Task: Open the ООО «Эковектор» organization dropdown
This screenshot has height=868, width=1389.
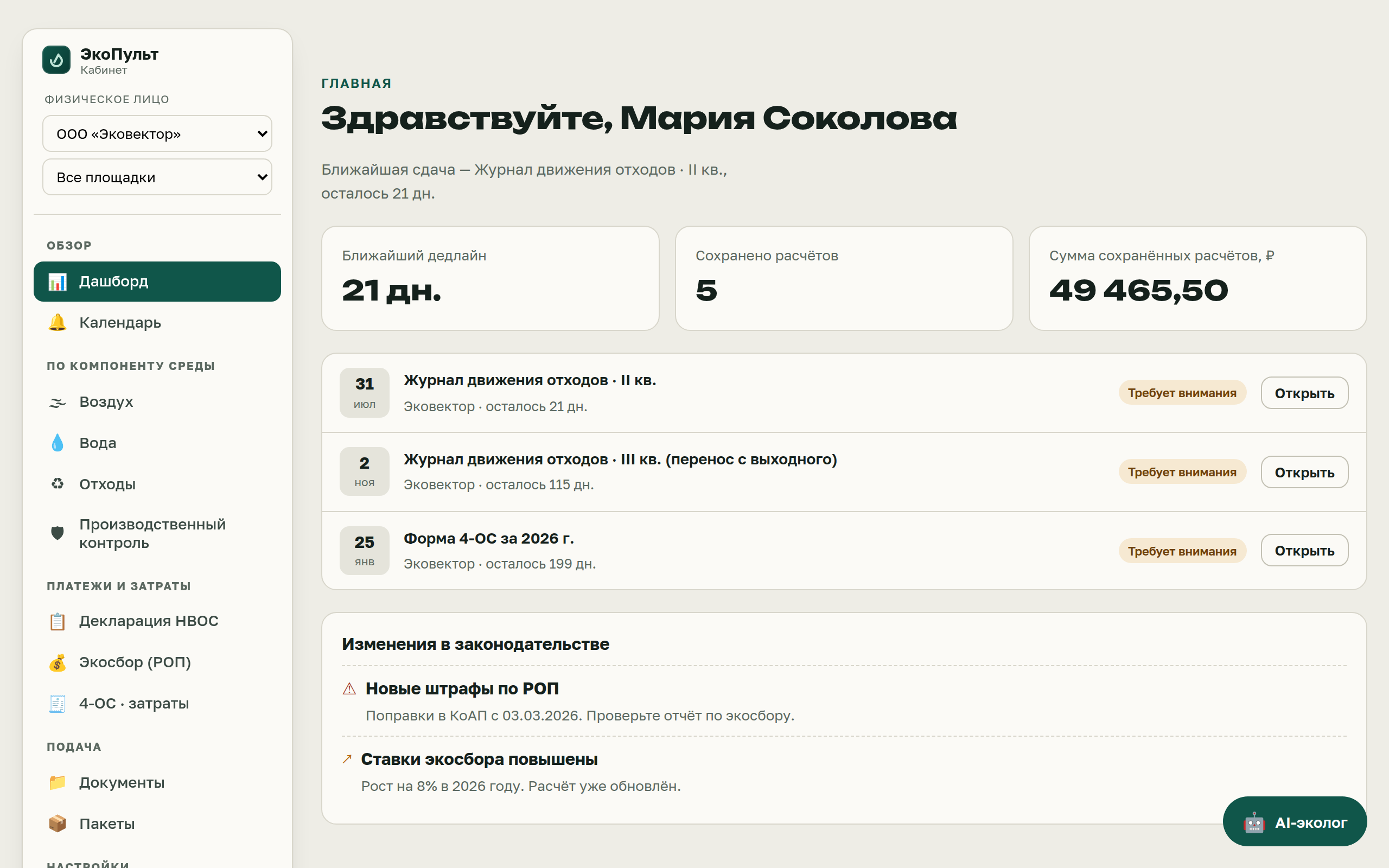Action: [157, 134]
